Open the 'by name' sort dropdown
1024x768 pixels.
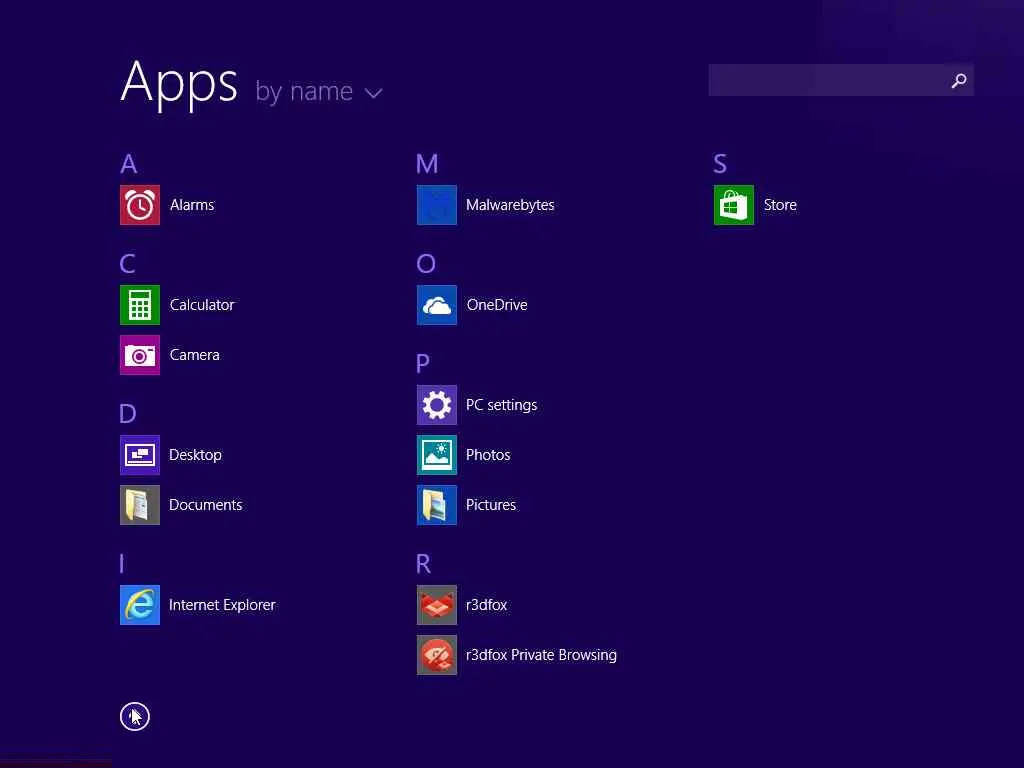pos(319,91)
